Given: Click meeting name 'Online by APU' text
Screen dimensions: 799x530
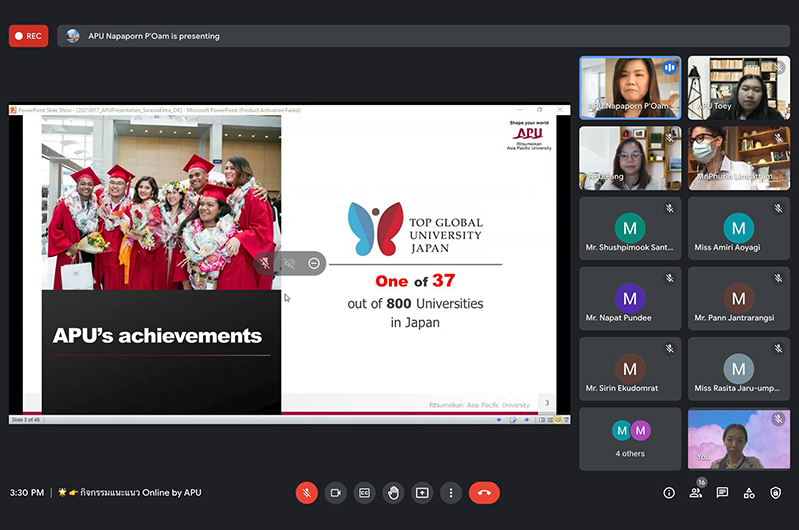Looking at the screenshot, I should (x=172, y=493).
